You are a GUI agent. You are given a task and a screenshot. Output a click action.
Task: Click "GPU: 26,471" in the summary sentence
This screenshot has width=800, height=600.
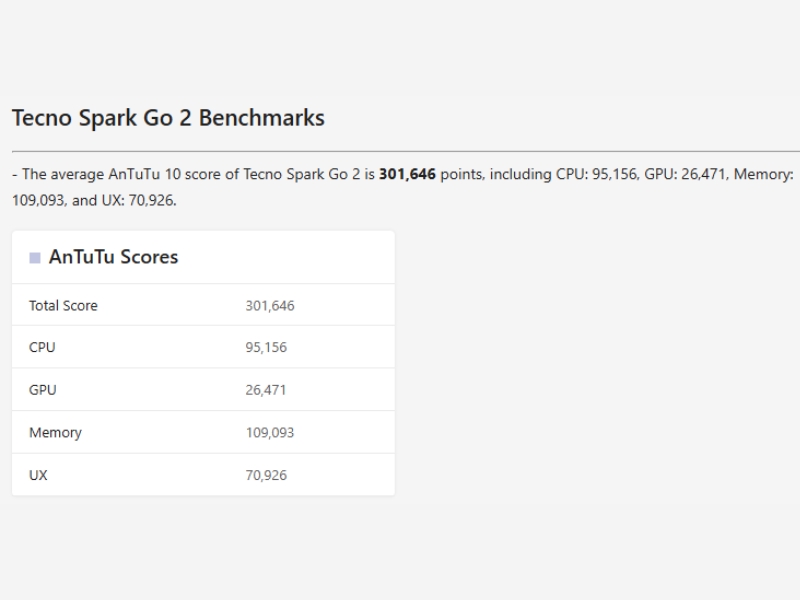pos(685,174)
